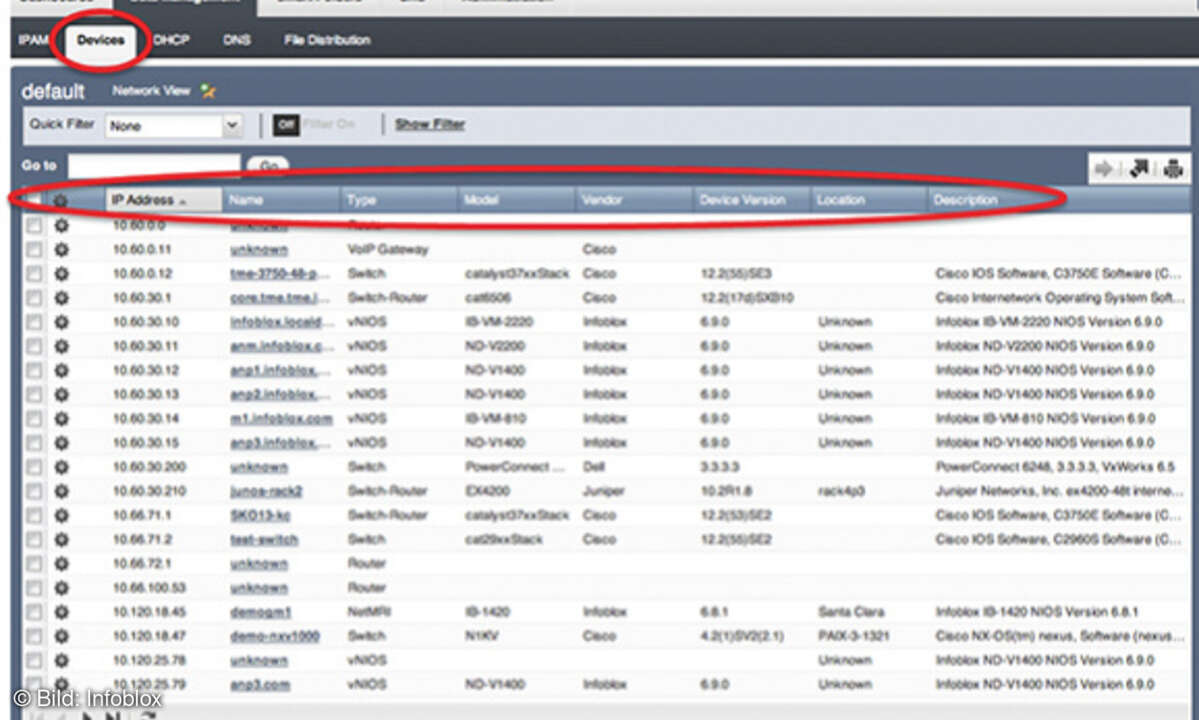Screen dimensions: 1199x720
Task: Open the m1.infoblox.com device link
Action: 281,419
